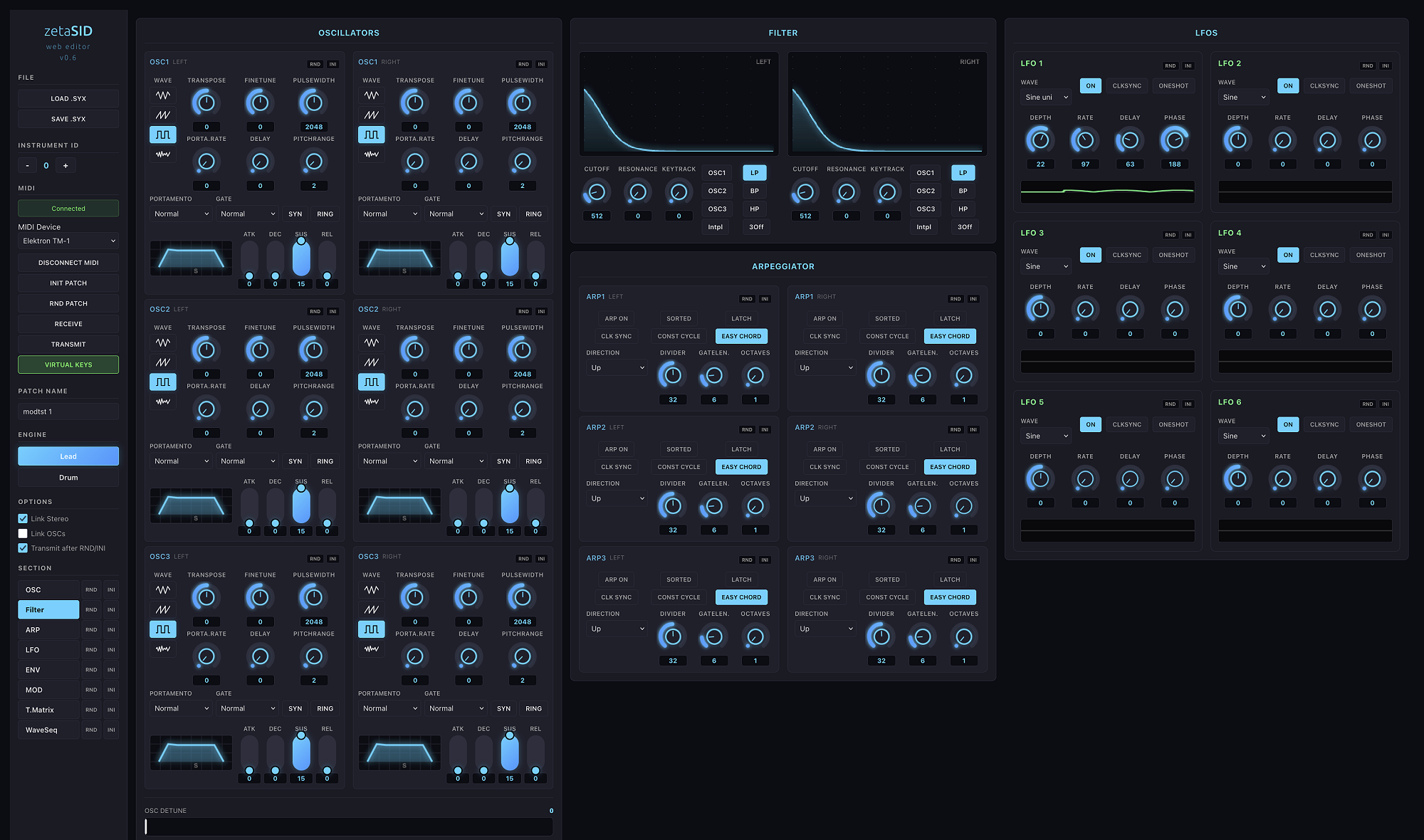Expand ARP1 Left Direction dropdown

pos(617,368)
